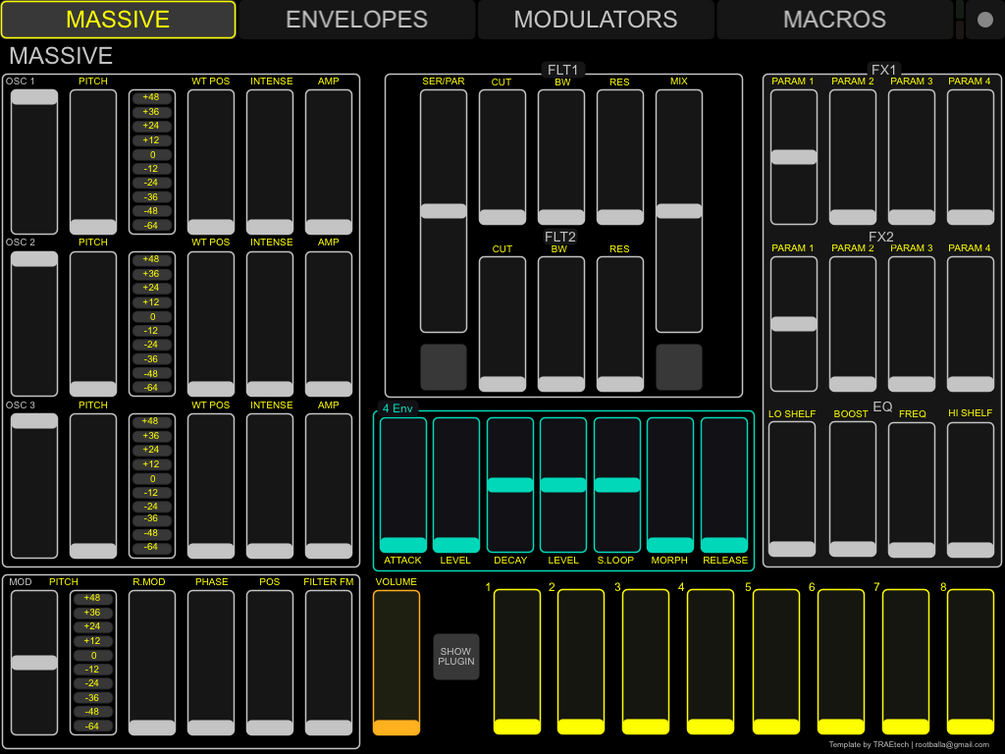Click the SER/PAR fader
The image size is (1005, 754).
(443, 211)
